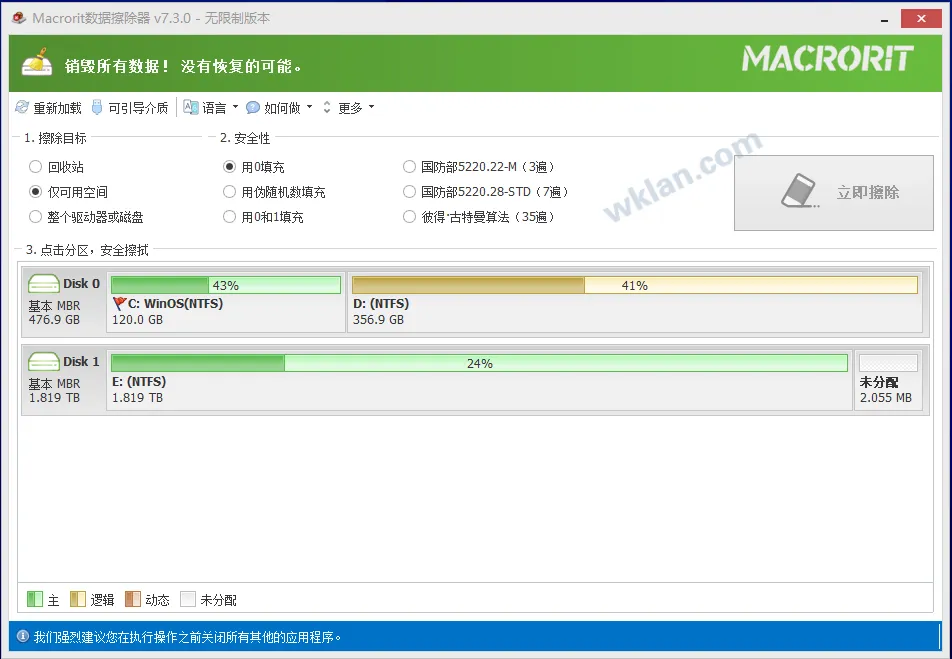Click the reload (重新加载) refresh icon
Viewport: 952px width, 659px height.
point(22,108)
